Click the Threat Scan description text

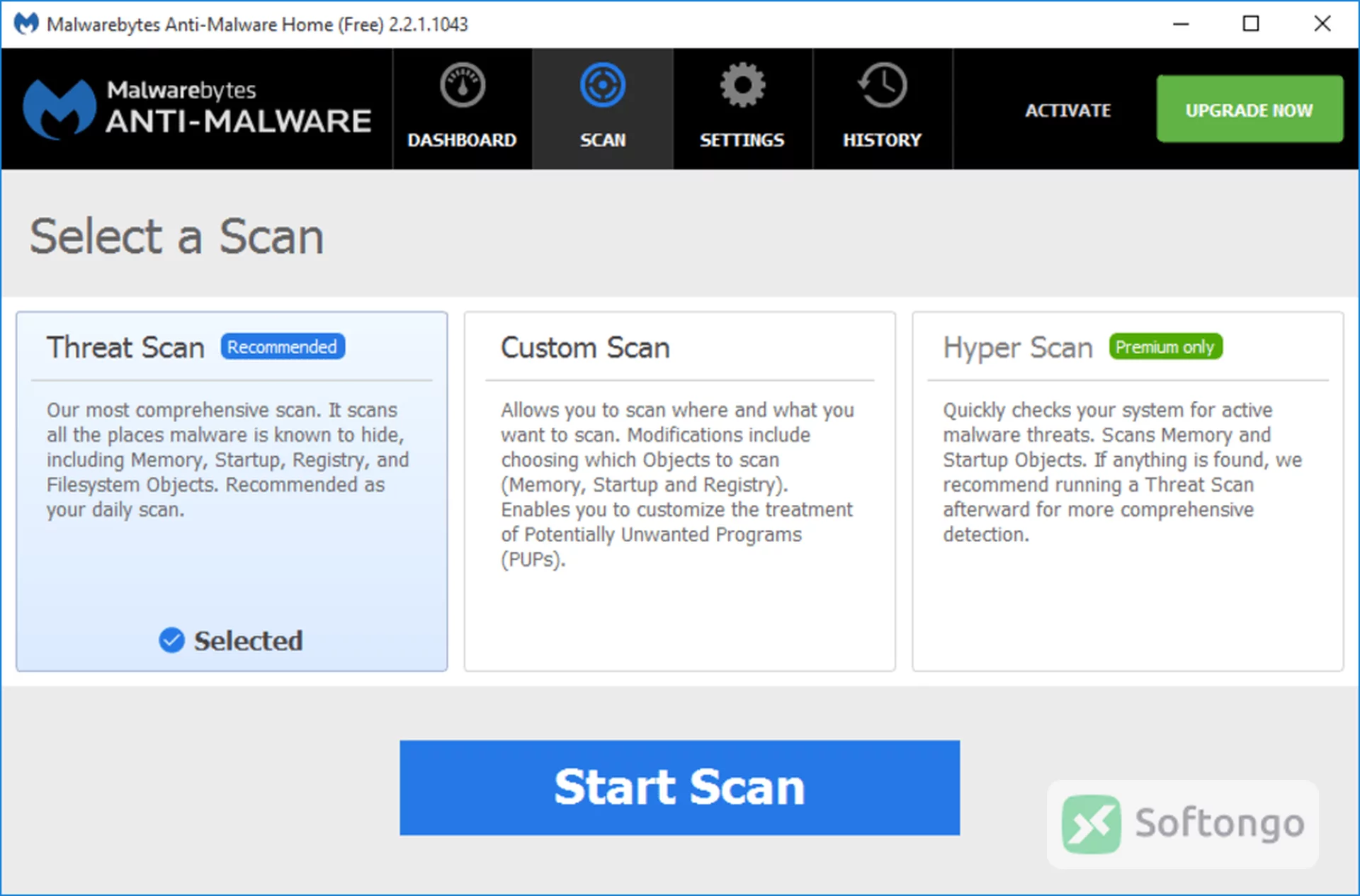[227, 460]
